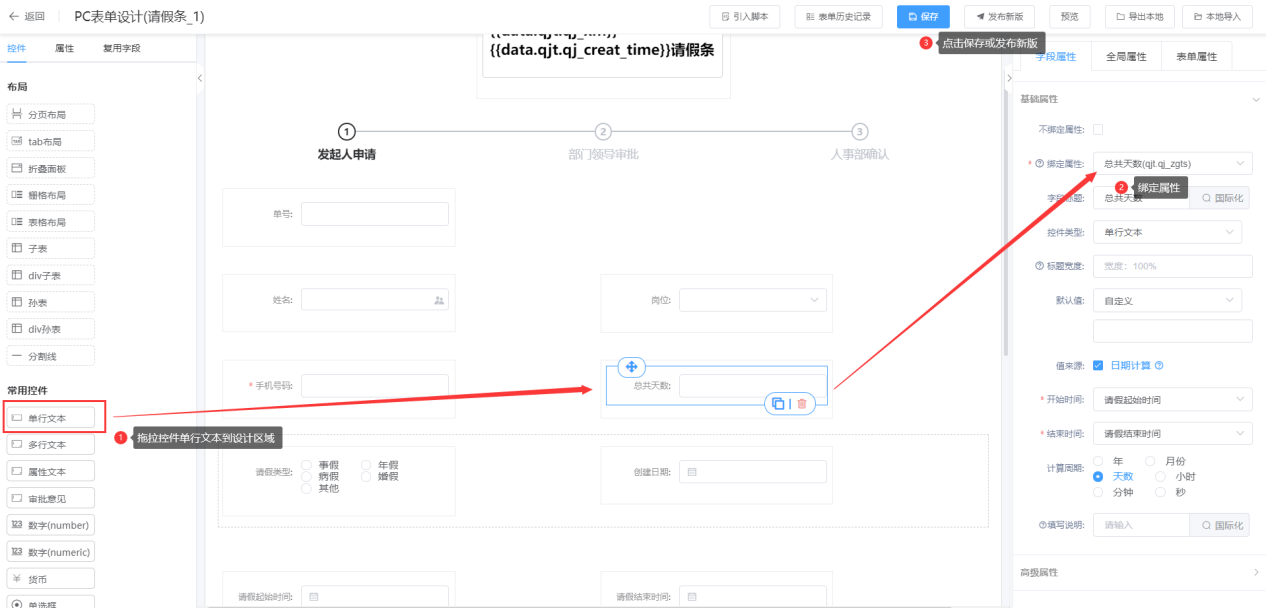Delete the selected 总共天数 field
The width and height of the screenshot is (1266, 608).
coord(802,404)
